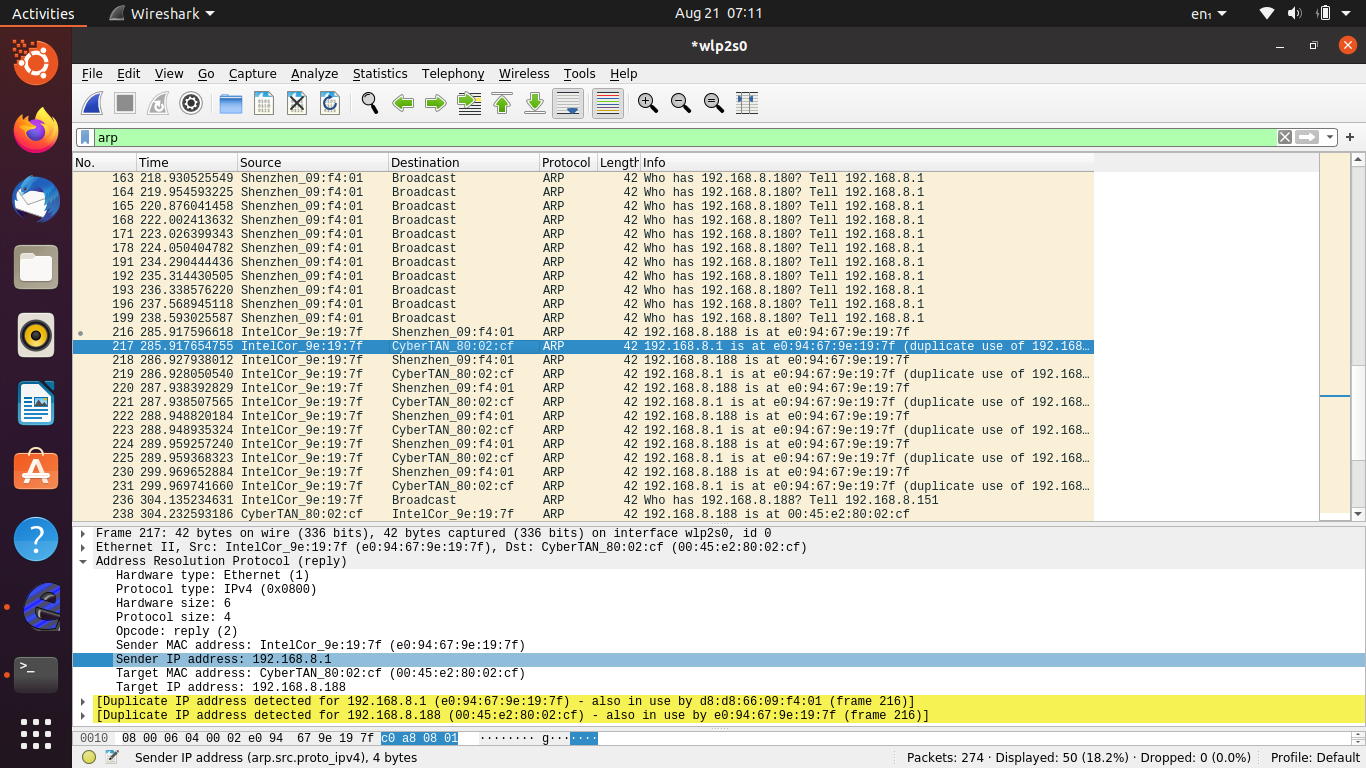Image resolution: width=1366 pixels, height=768 pixels.
Task: Collapse Address Resolution Protocol section
Action: tap(83, 562)
